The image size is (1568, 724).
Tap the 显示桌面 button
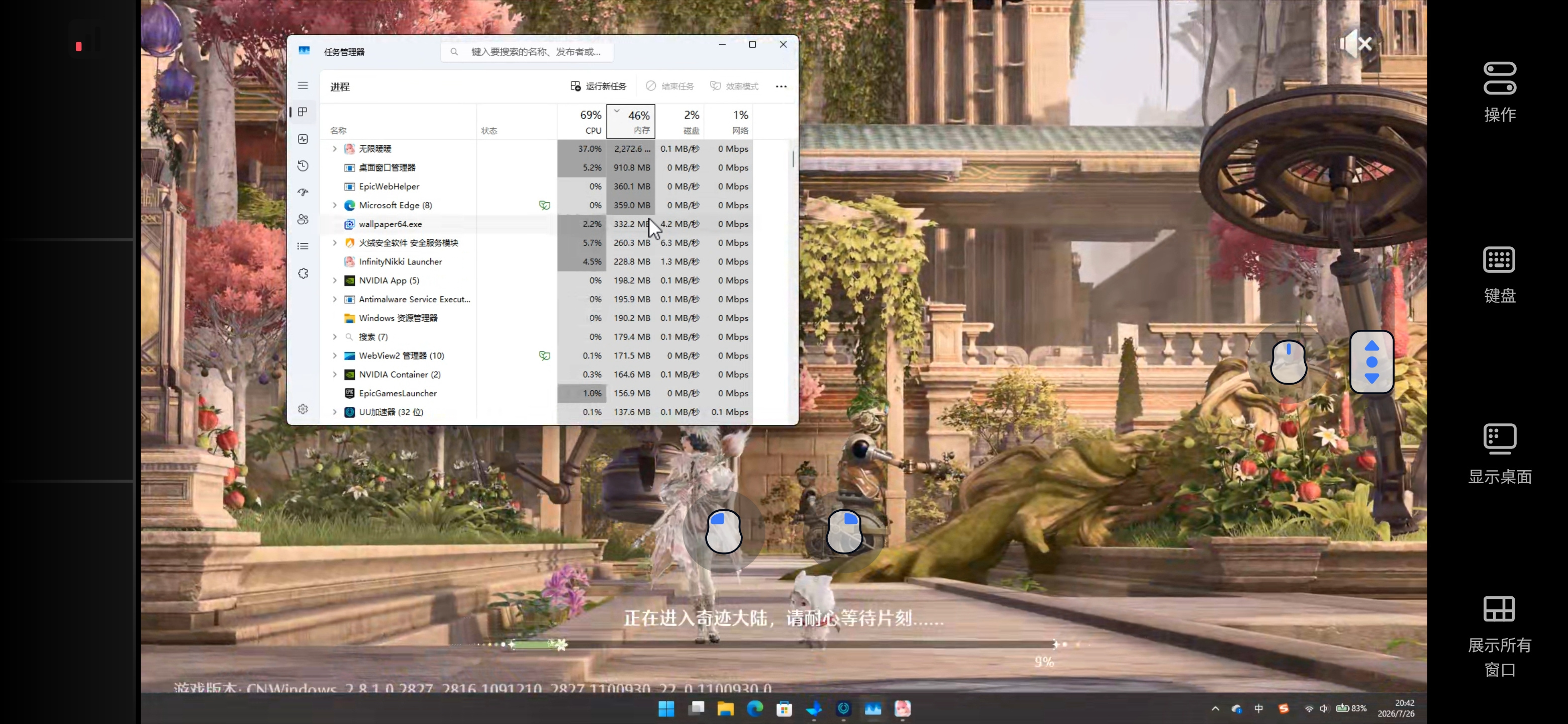(1499, 454)
